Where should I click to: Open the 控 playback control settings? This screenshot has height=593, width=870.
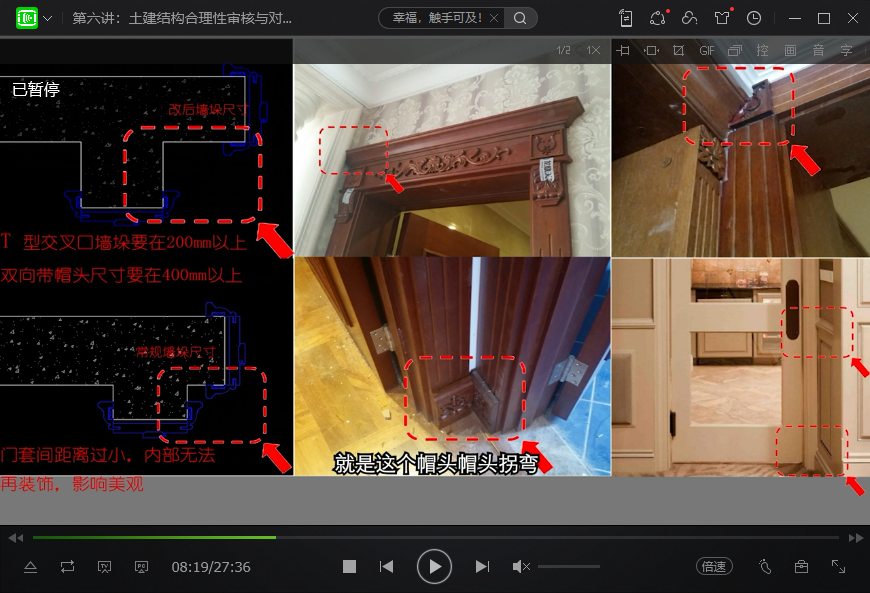(762, 50)
